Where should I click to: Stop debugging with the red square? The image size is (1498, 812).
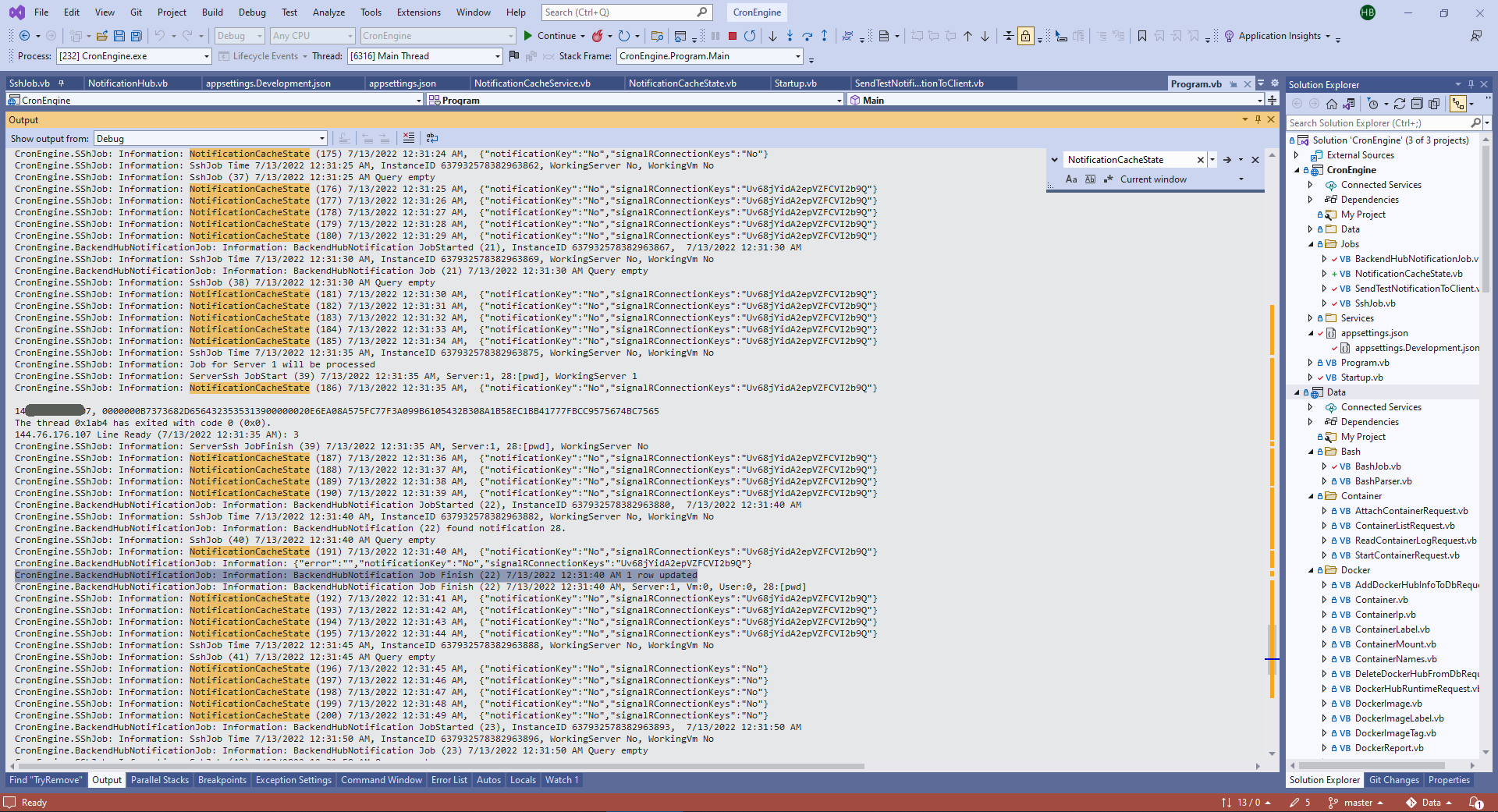tap(733, 36)
